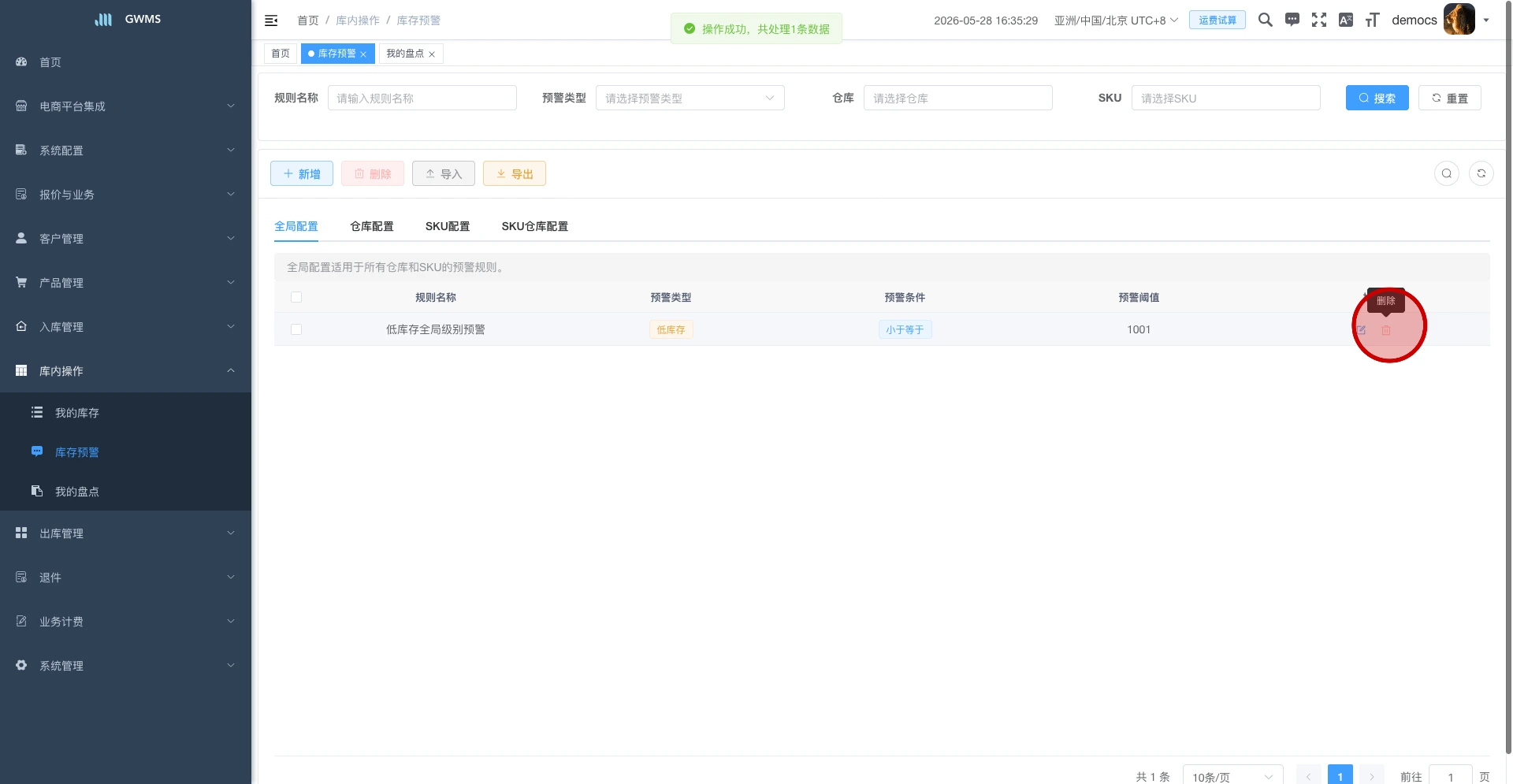
Task: Click the 导出 export button
Action: 515,173
